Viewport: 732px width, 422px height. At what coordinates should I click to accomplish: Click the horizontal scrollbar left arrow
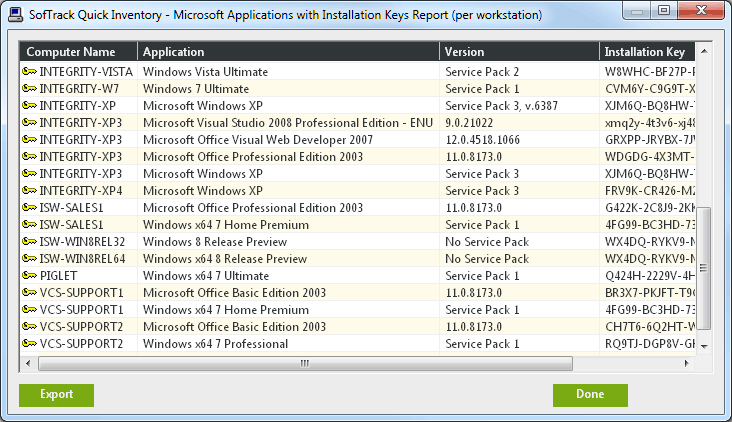(x=28, y=363)
